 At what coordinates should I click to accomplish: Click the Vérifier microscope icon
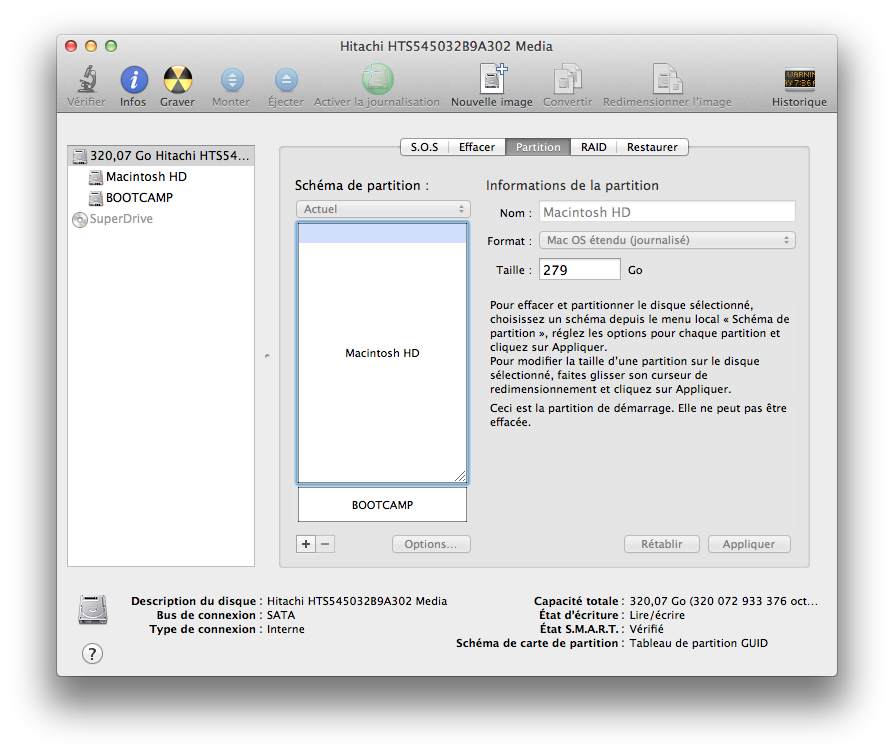(x=86, y=81)
